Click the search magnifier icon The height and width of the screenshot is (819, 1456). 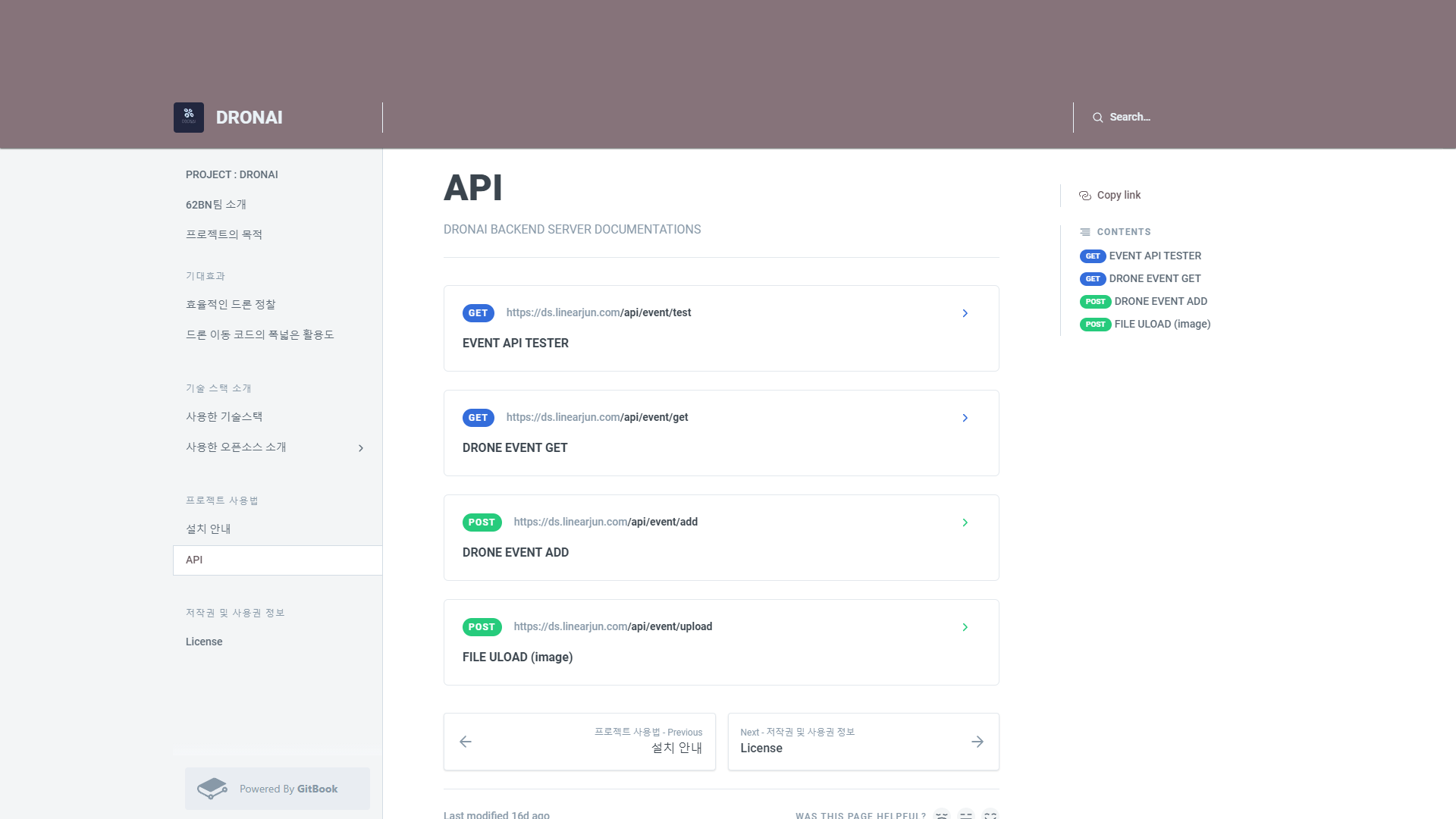(1097, 118)
